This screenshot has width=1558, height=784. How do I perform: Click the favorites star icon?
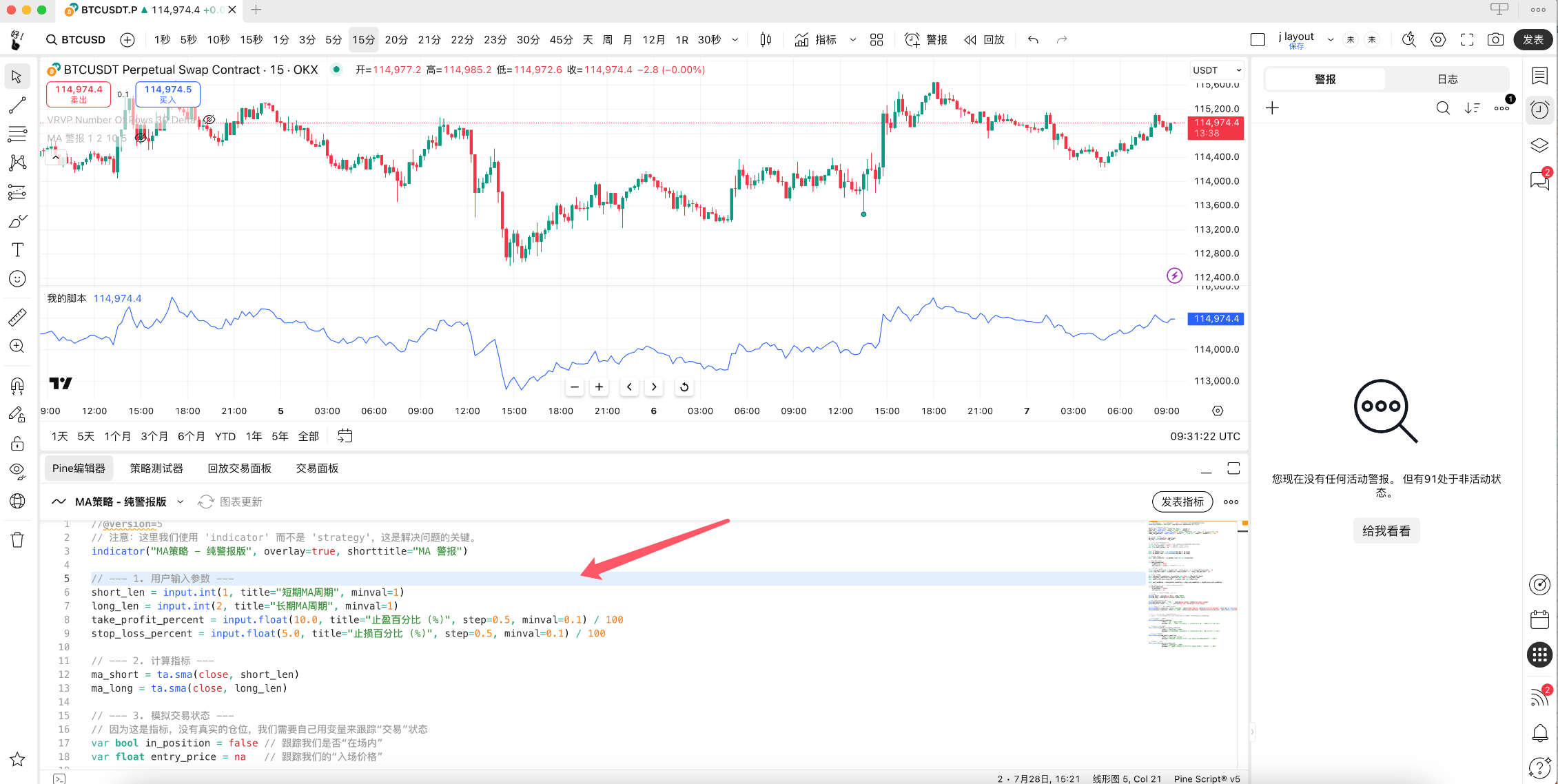tap(17, 759)
